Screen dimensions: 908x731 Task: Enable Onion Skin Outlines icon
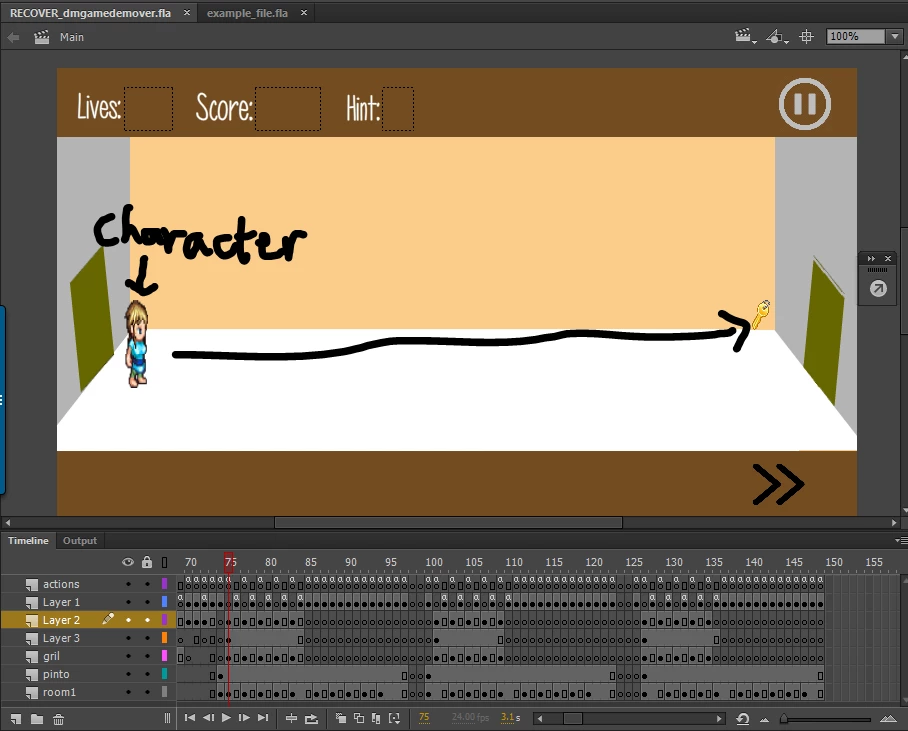pyautogui.click(x=359, y=718)
